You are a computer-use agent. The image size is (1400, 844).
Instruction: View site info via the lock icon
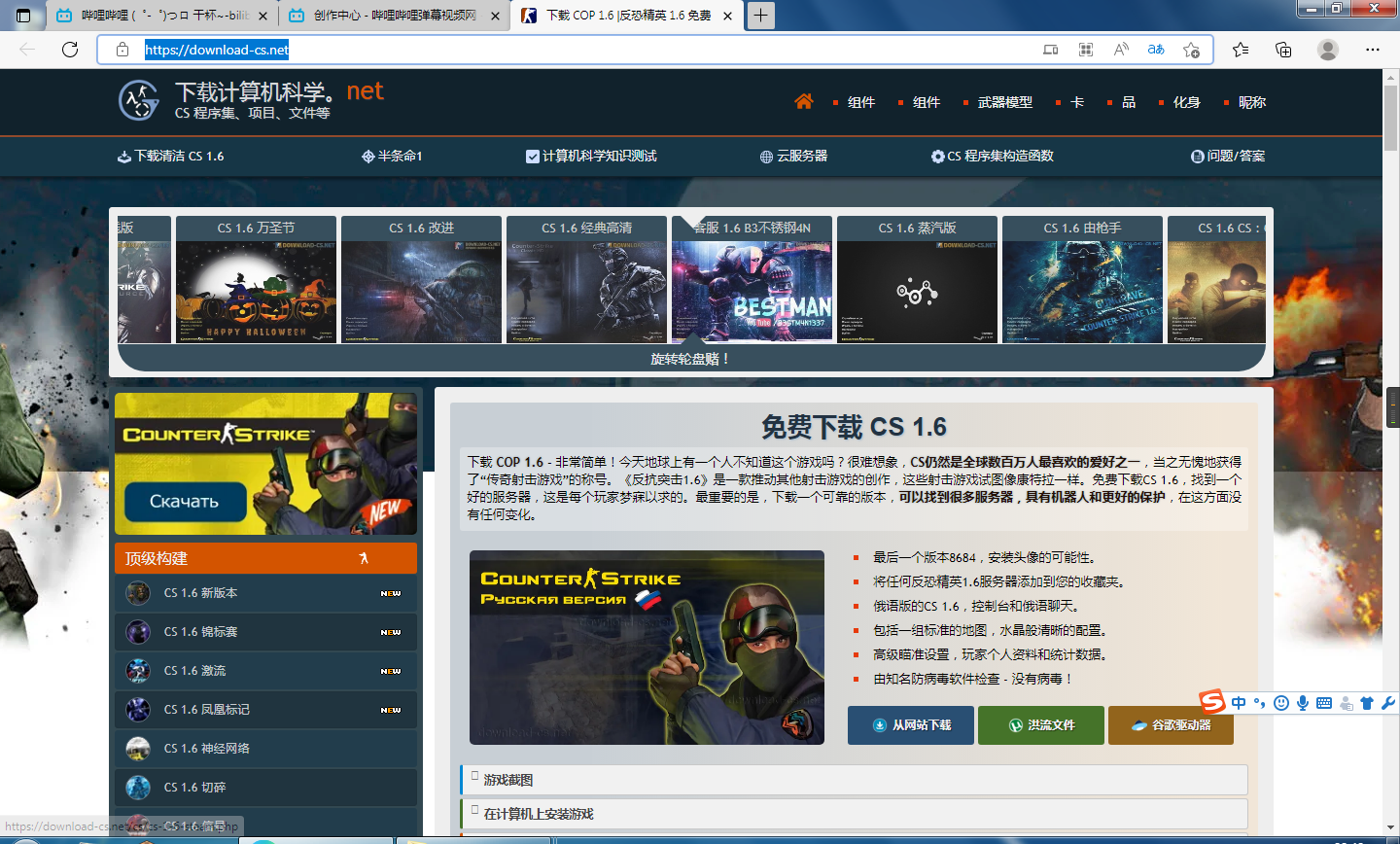[122, 50]
